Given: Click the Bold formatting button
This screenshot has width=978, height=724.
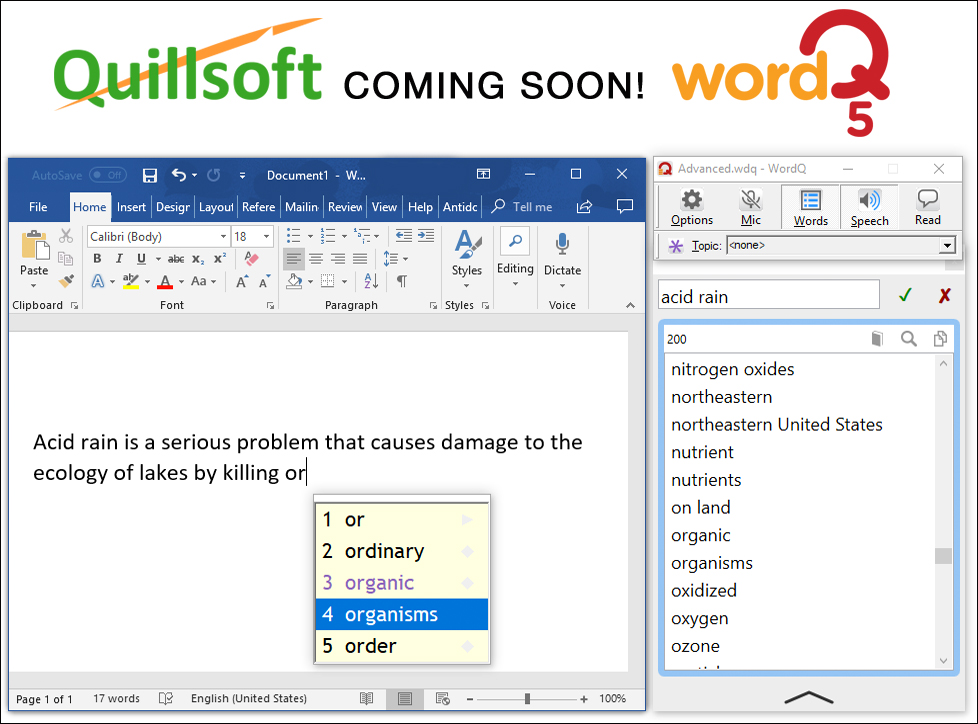Looking at the screenshot, I should (x=97, y=259).
